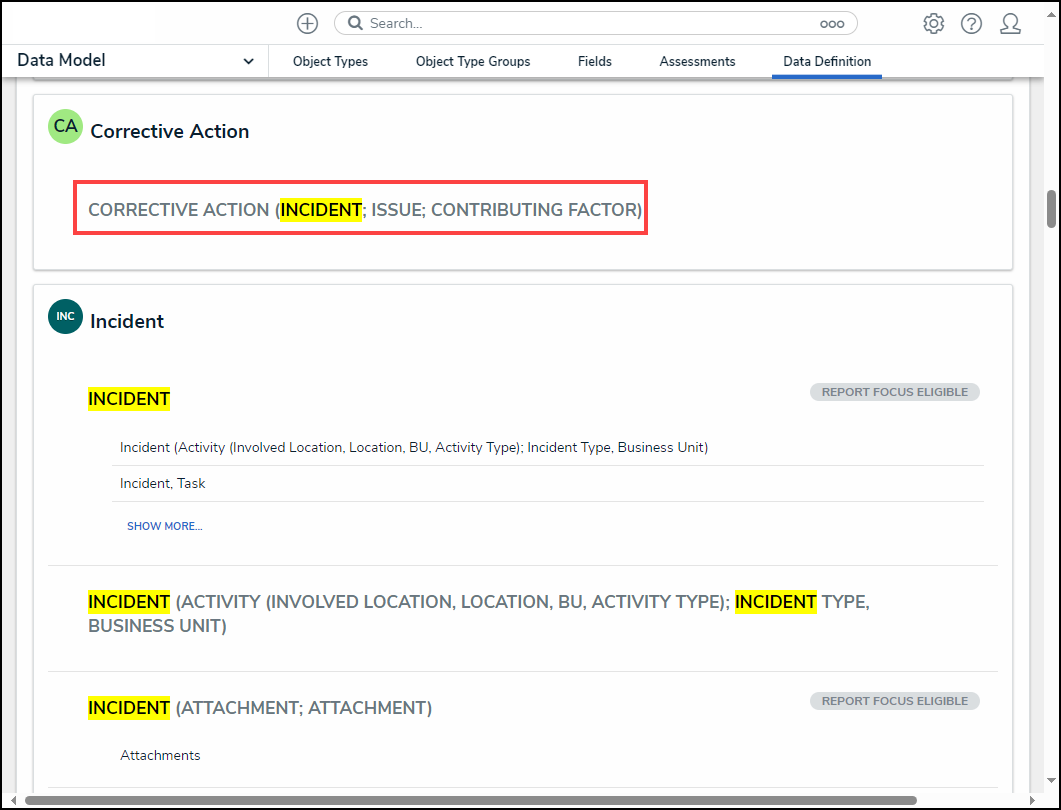Open the Object Type Groups tab

[473, 61]
